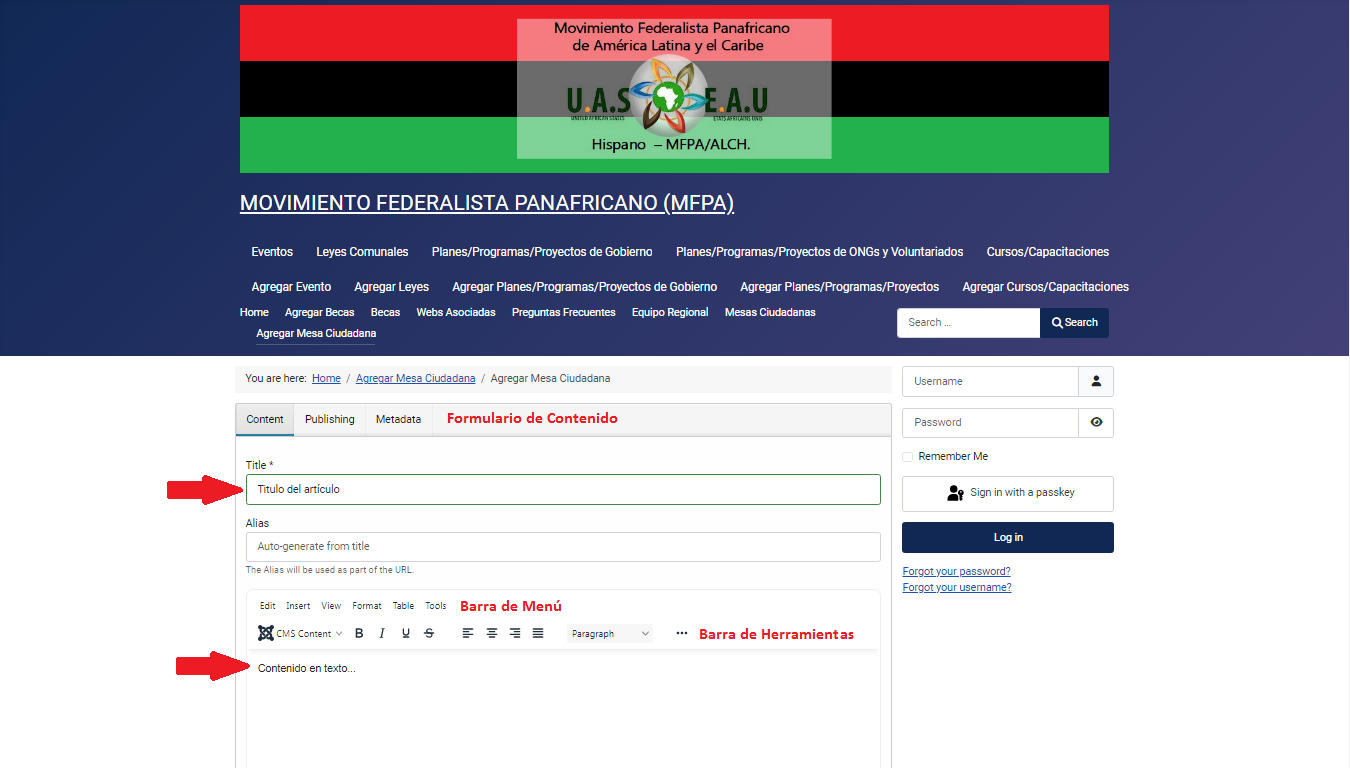The width and height of the screenshot is (1350, 768).
Task: Show password with the eye icon
Action: click(x=1096, y=422)
